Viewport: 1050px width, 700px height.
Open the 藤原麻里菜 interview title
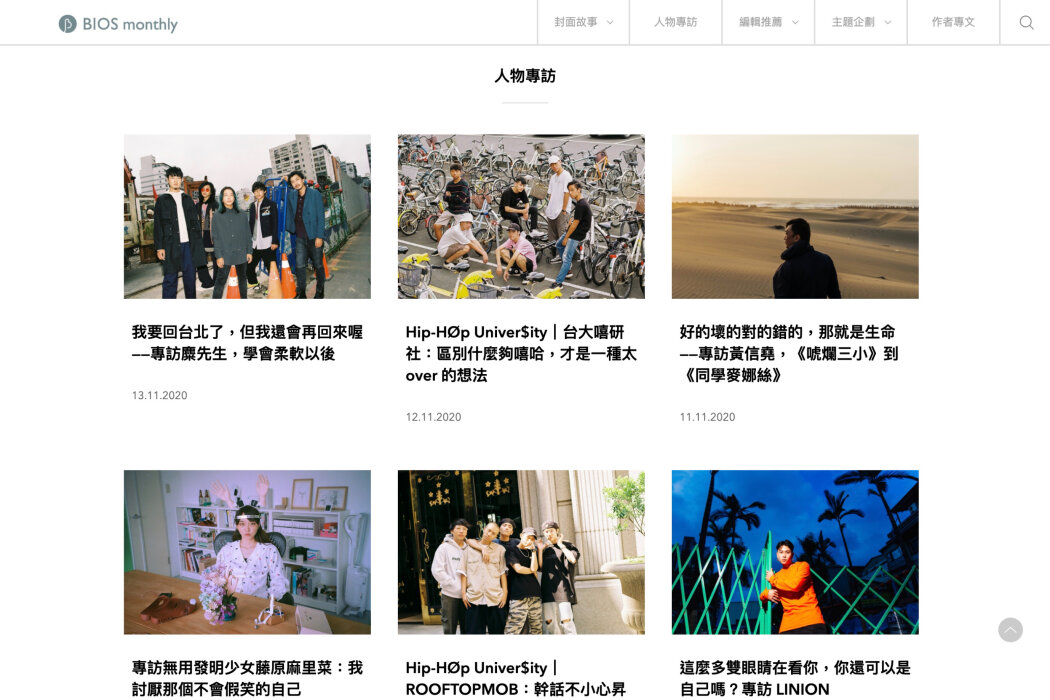(247, 678)
